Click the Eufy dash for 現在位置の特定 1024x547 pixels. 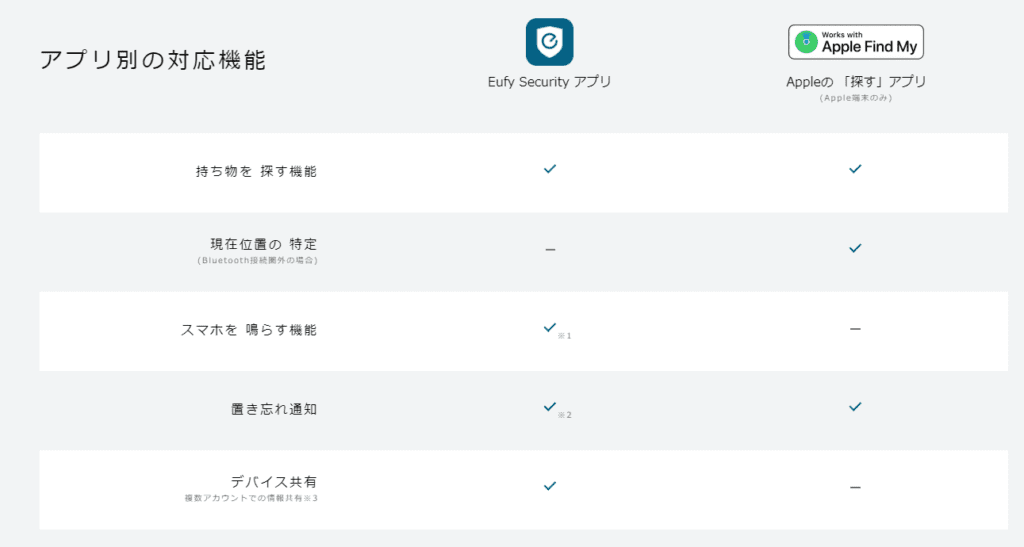click(x=550, y=249)
